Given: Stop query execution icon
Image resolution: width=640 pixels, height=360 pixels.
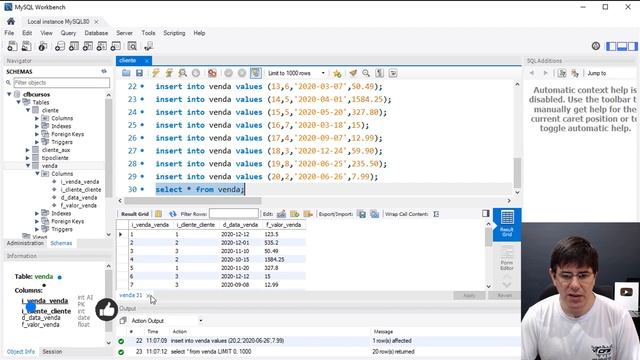Looking at the screenshot, I should point(196,73).
